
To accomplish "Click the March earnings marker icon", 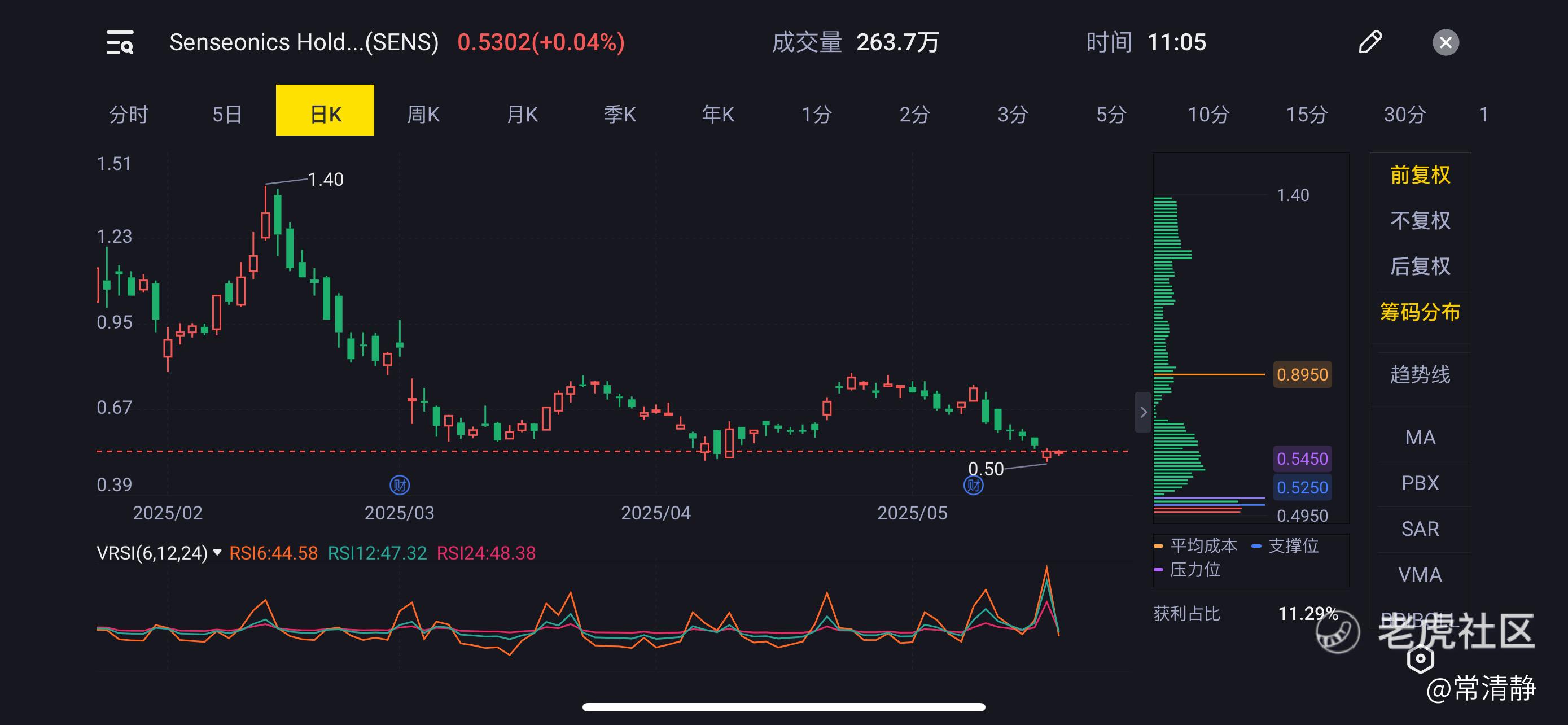I will pos(399,485).
